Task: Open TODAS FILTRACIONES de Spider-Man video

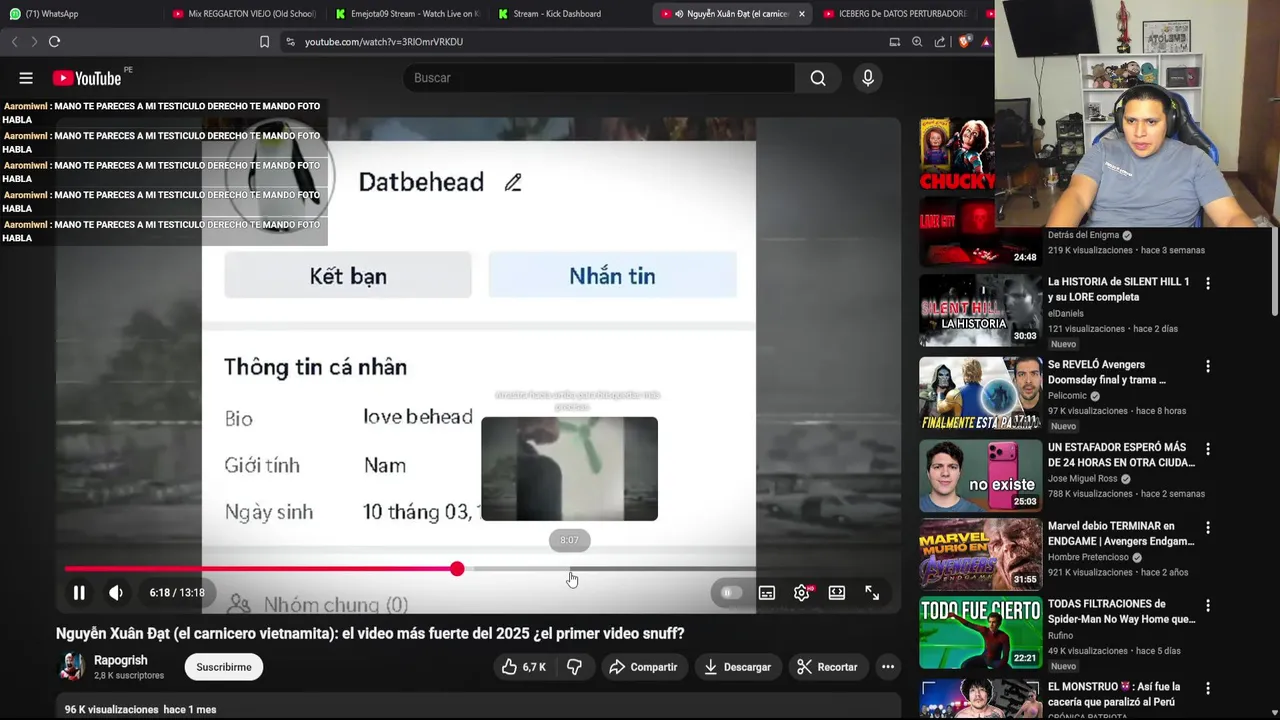Action: click(1122, 611)
